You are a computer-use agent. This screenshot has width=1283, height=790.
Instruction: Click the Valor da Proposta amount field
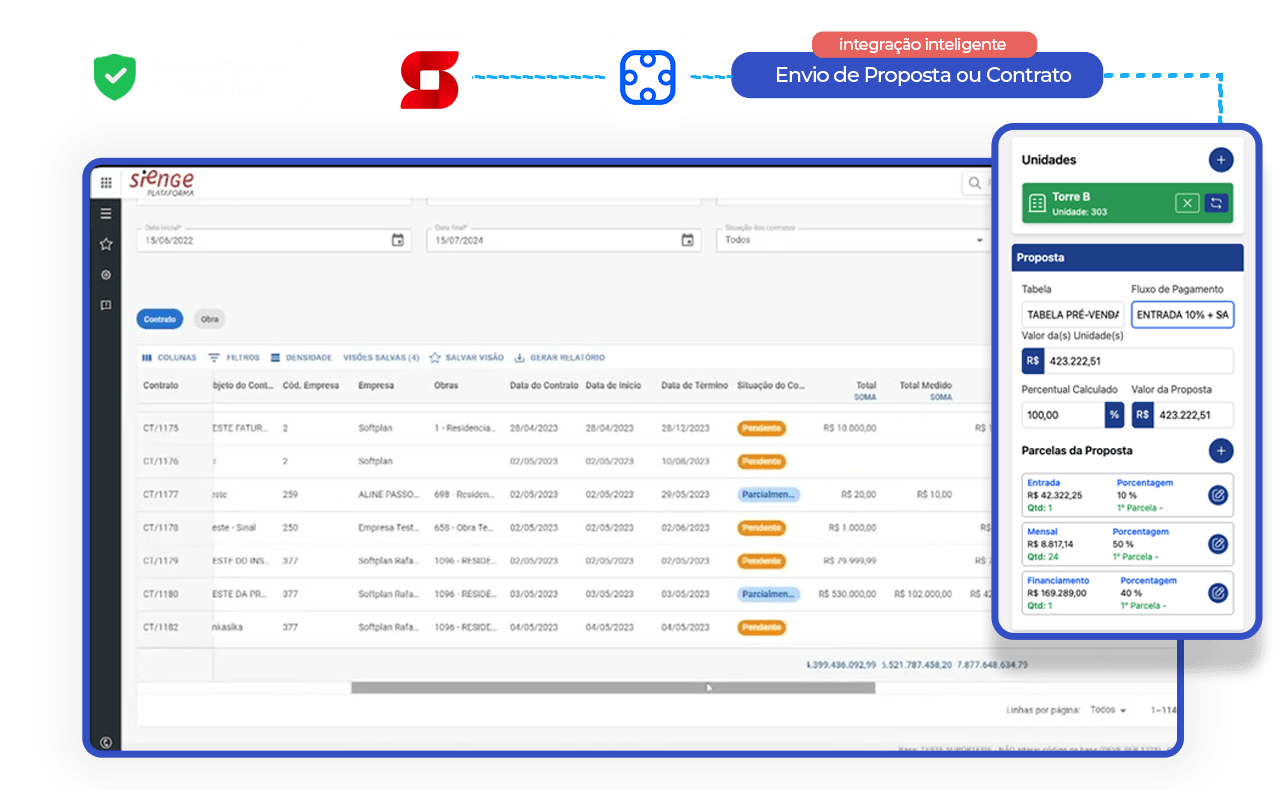click(1194, 415)
